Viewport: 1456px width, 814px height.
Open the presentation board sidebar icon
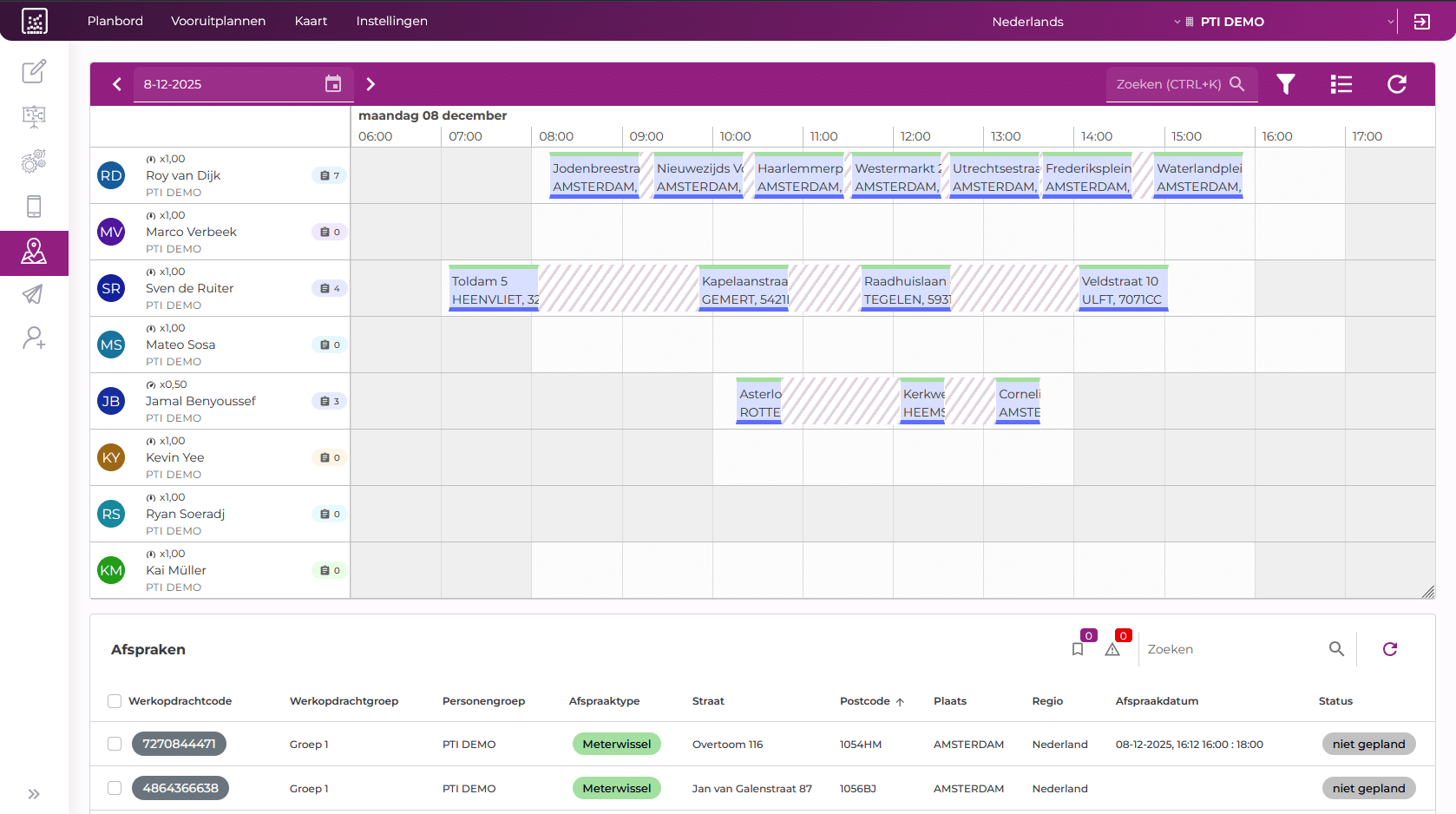(34, 116)
